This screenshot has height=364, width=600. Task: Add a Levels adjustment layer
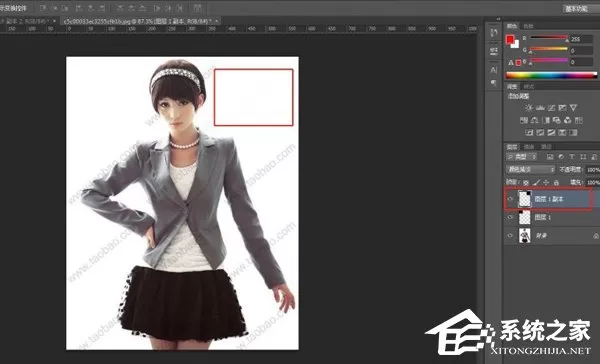pyautogui.click(x=540, y=108)
